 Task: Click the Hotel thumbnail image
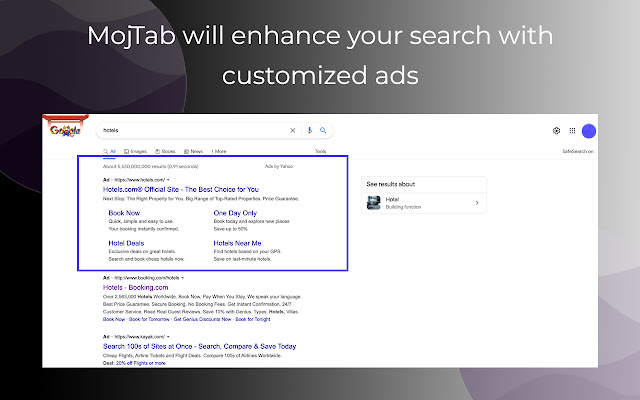click(x=373, y=203)
